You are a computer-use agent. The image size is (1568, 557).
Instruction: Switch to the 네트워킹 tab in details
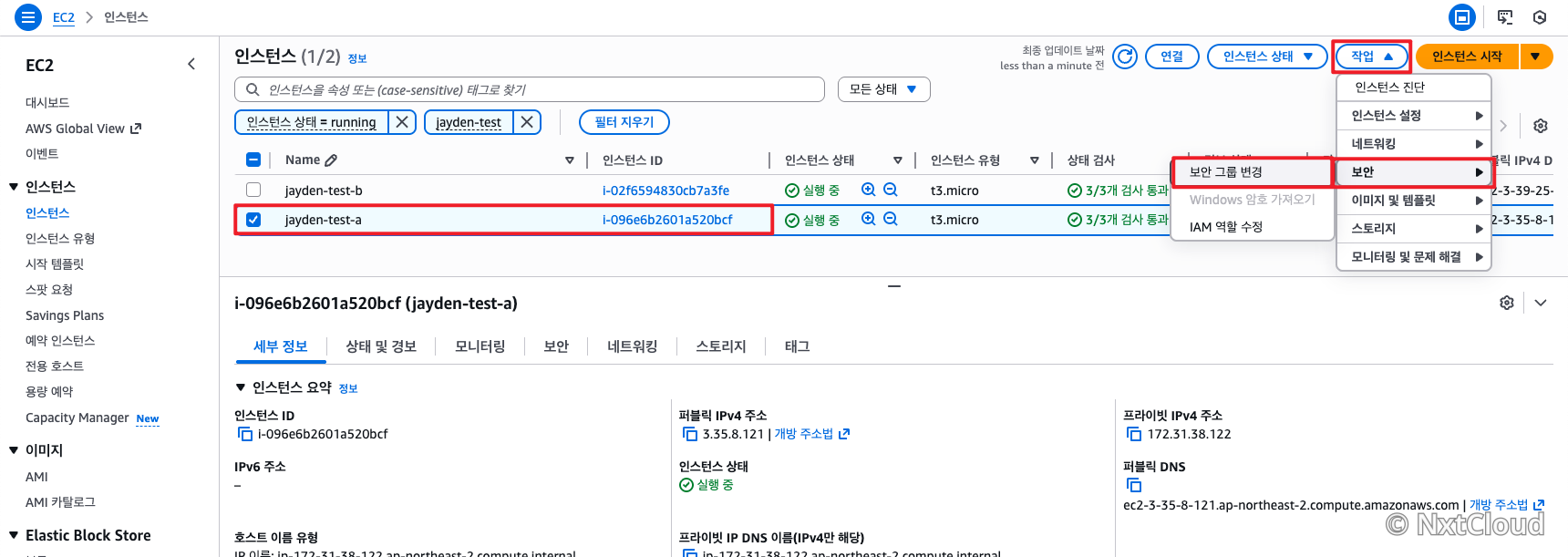(633, 346)
